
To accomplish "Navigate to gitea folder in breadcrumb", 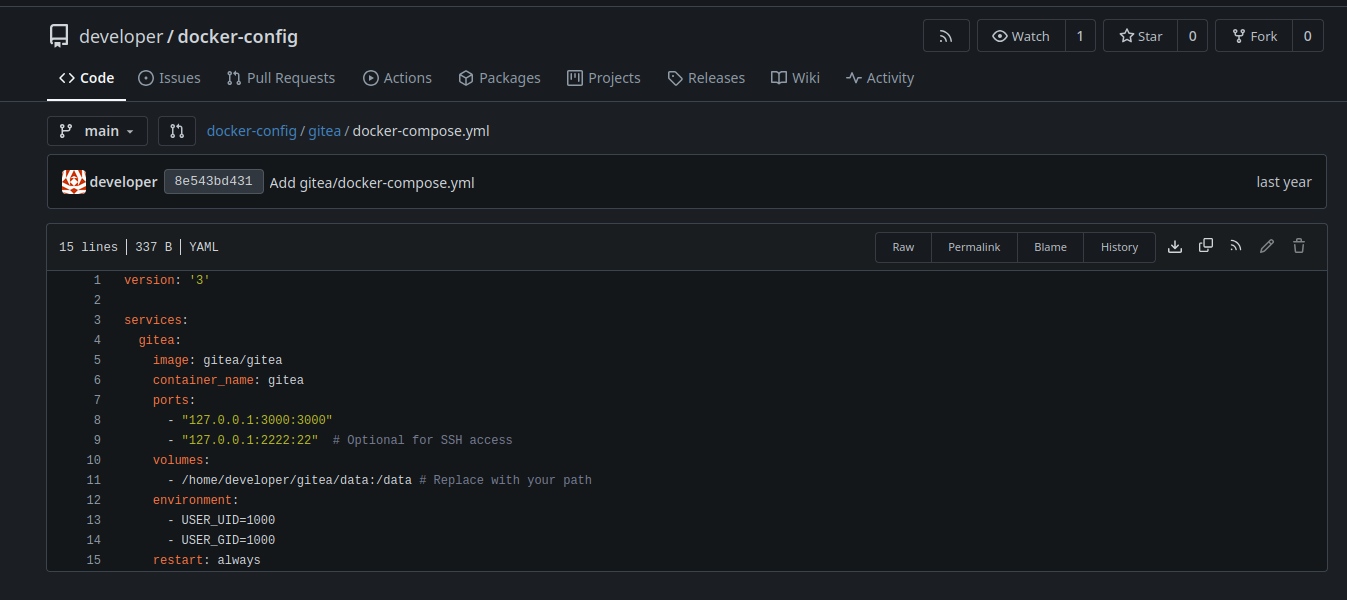I will coord(324,131).
